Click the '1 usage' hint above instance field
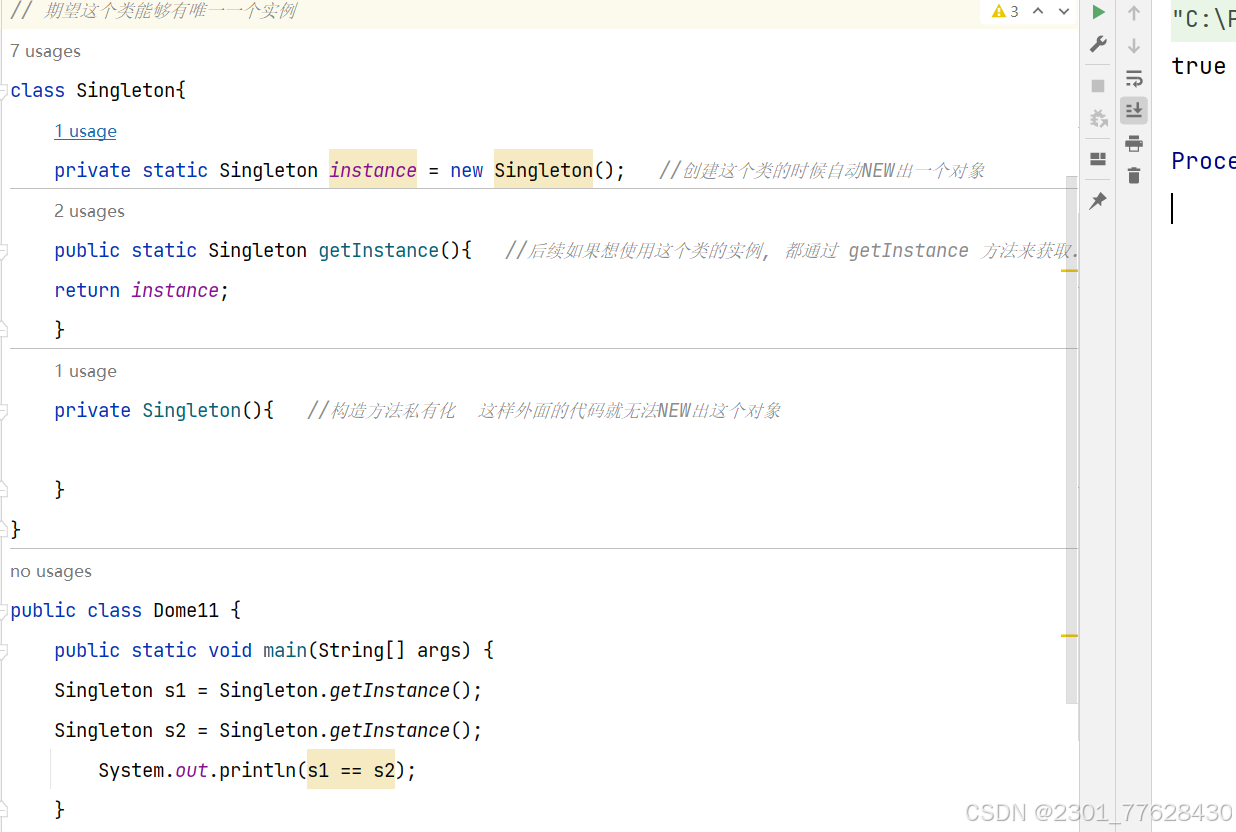Image resolution: width=1236 pixels, height=832 pixels. [85, 131]
